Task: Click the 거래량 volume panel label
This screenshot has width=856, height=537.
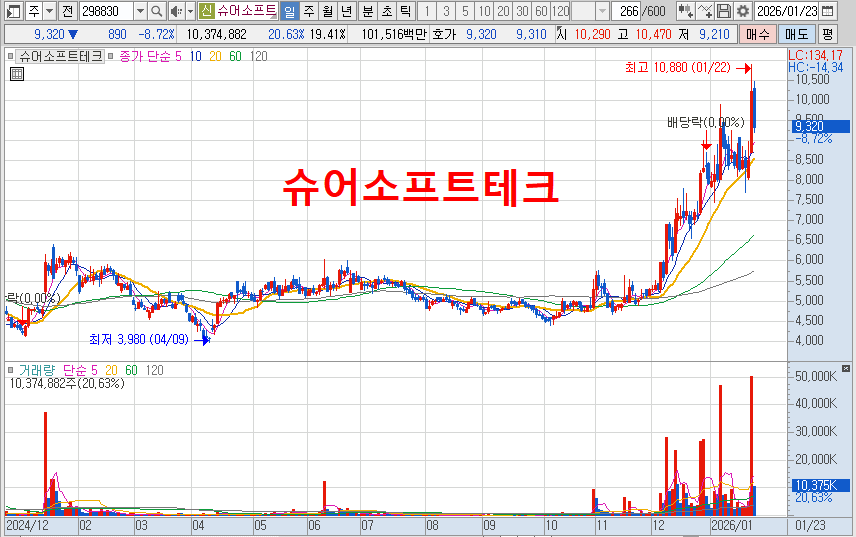Action: 37,371
